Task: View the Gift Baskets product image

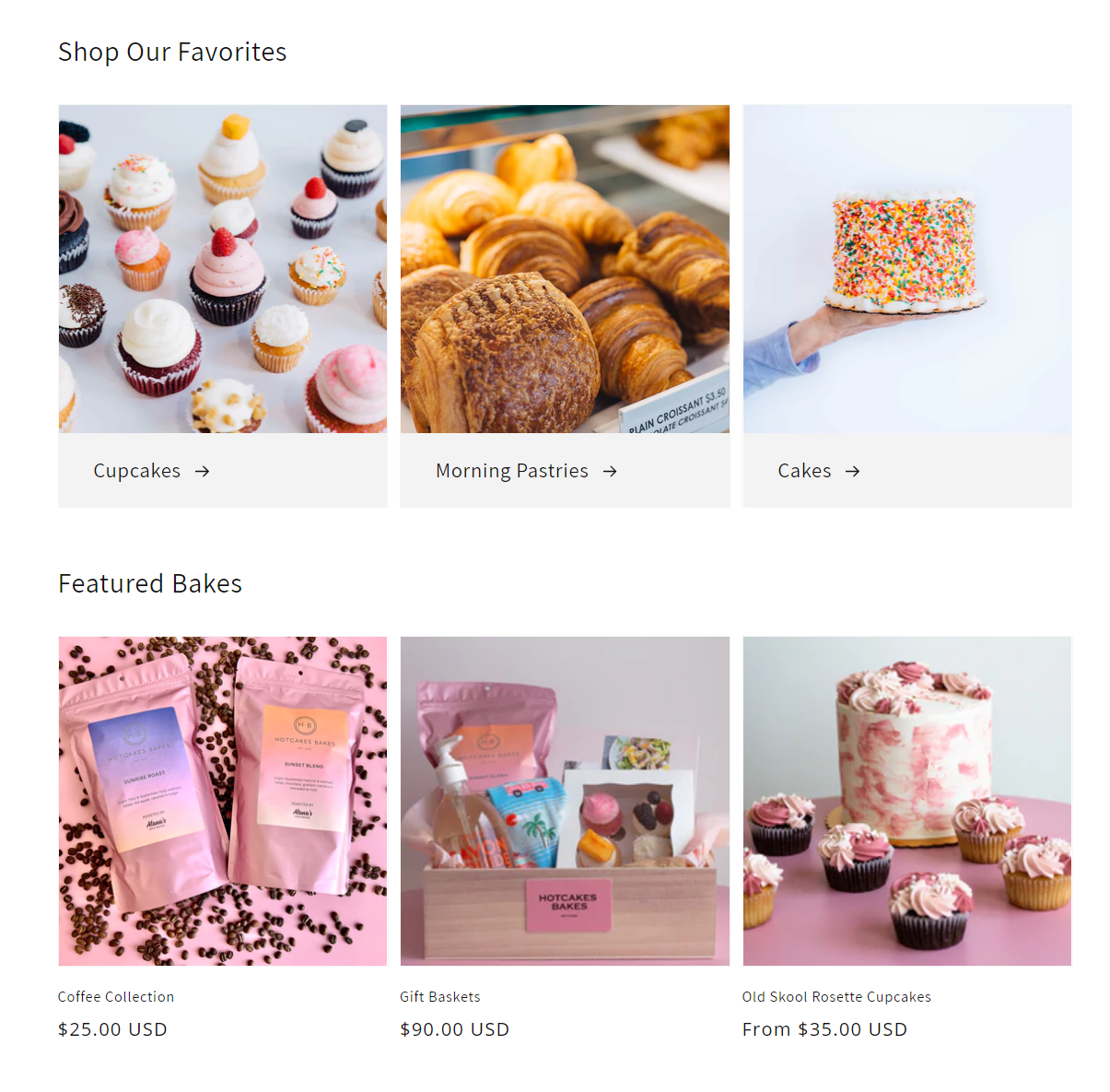Action: pos(565,801)
